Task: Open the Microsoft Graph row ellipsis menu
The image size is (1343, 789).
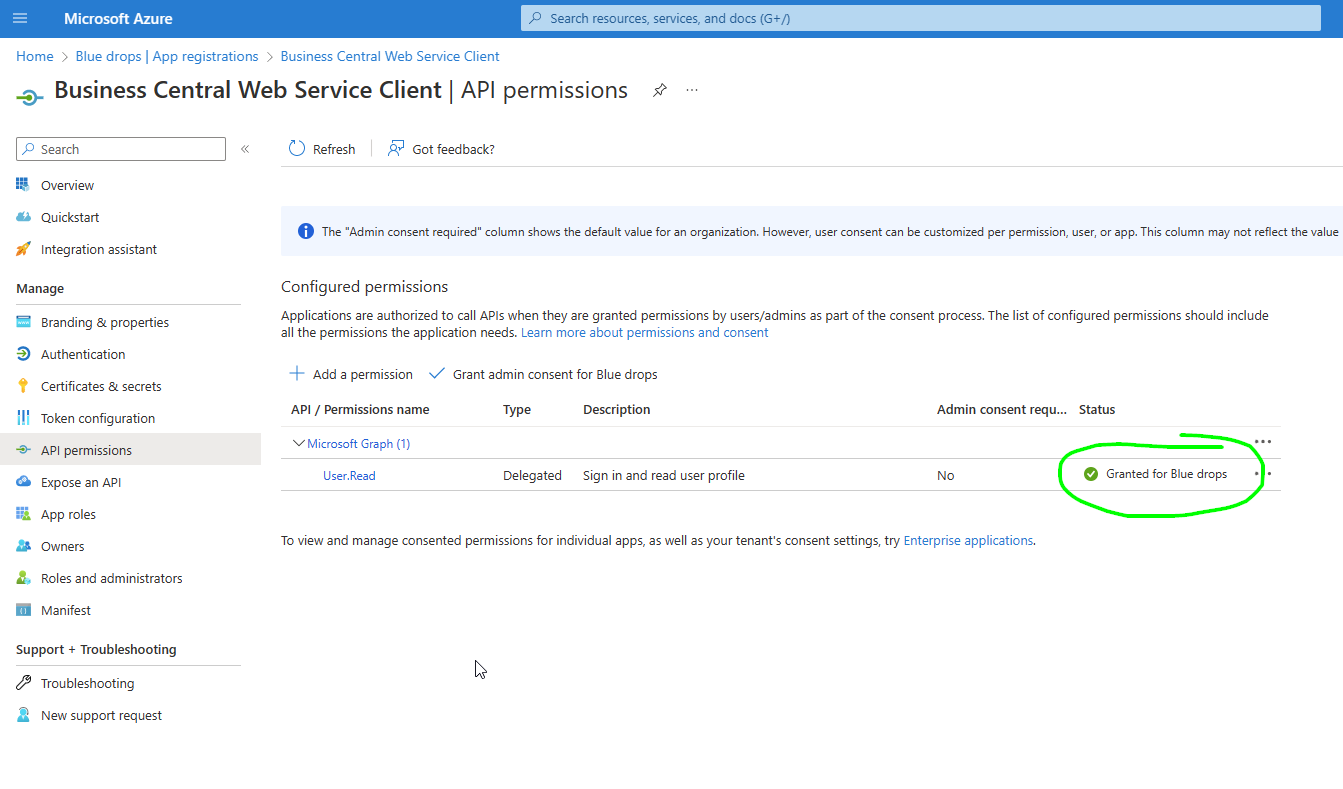Action: coord(1263,442)
